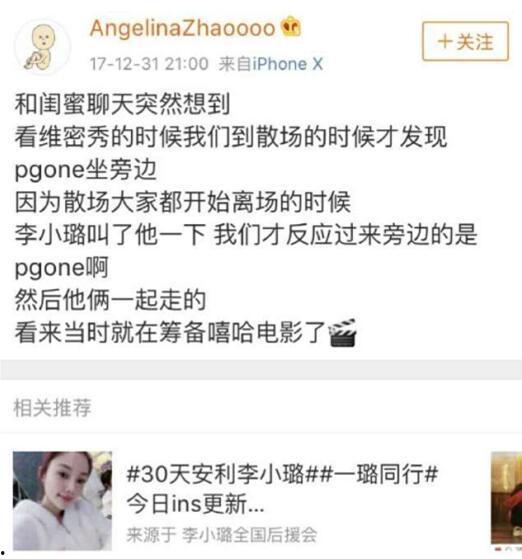
Task: Tap the crown member badge icon
Action: pos(291,27)
